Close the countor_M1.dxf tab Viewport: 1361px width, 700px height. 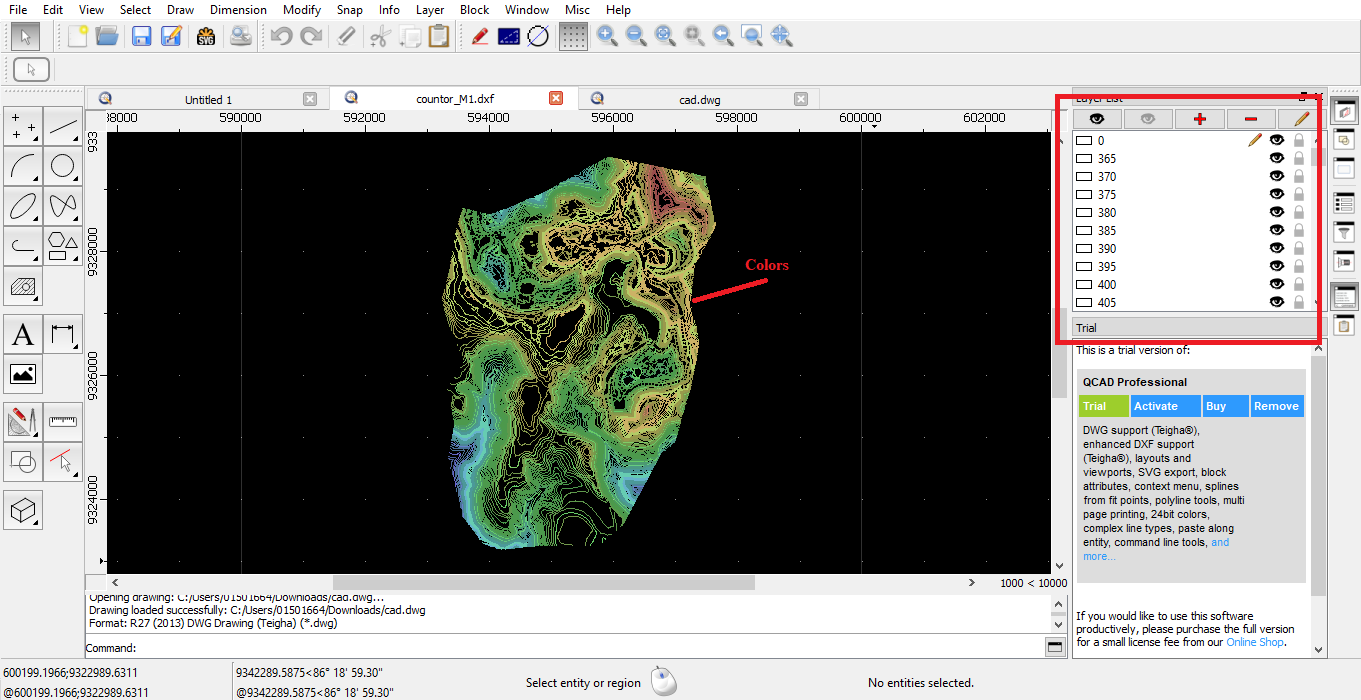click(x=556, y=98)
